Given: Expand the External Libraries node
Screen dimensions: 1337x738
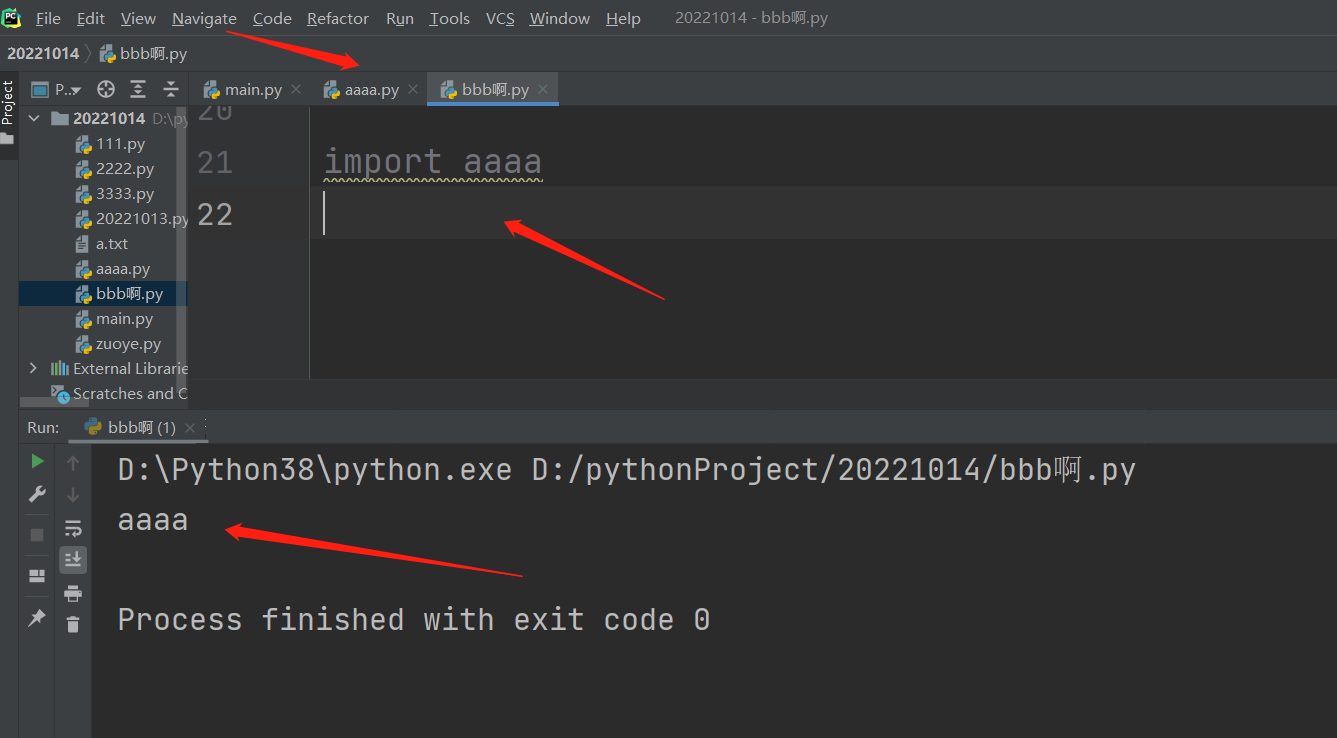Looking at the screenshot, I should coord(33,369).
